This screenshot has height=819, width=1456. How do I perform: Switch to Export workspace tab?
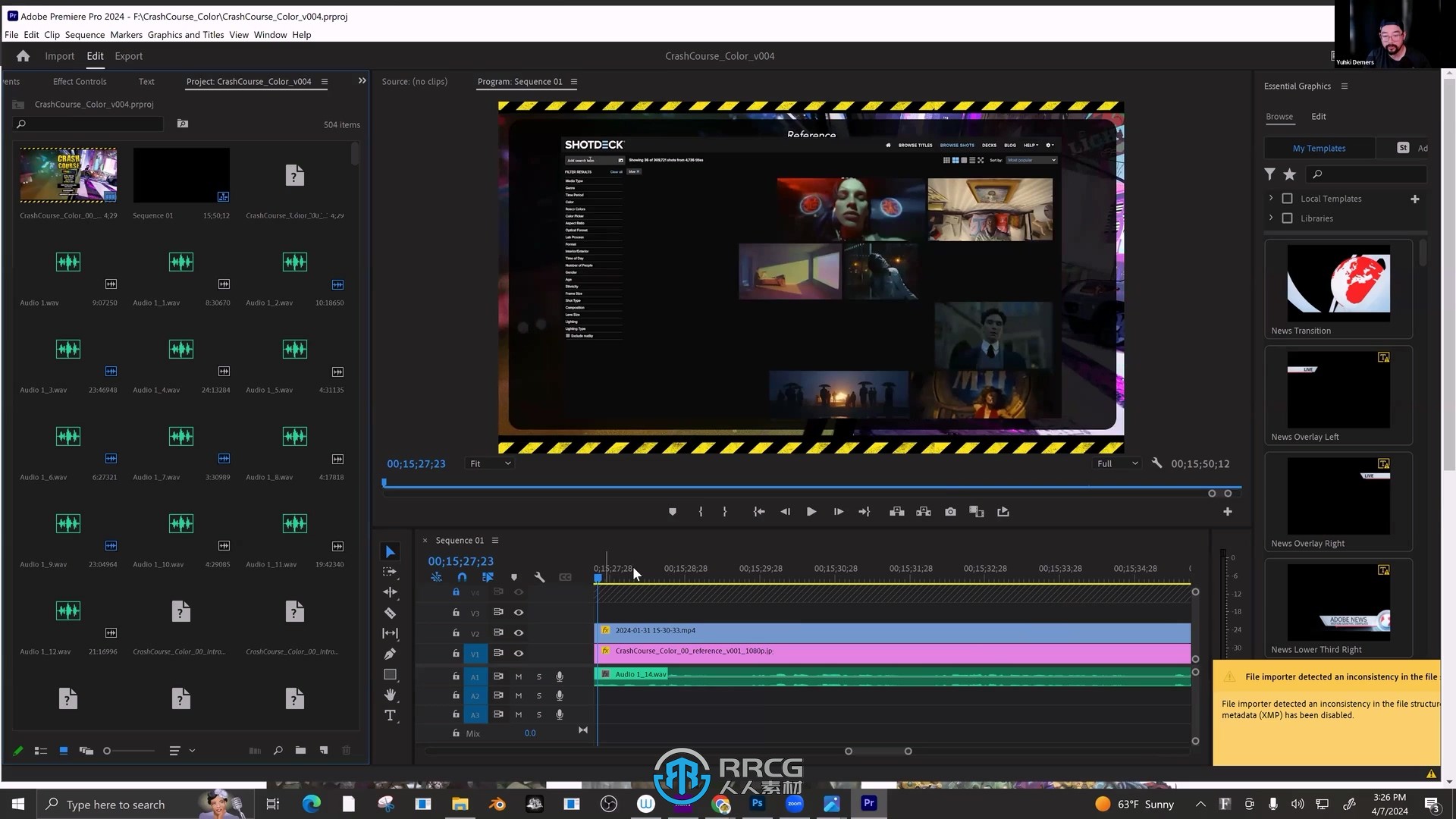click(x=128, y=56)
